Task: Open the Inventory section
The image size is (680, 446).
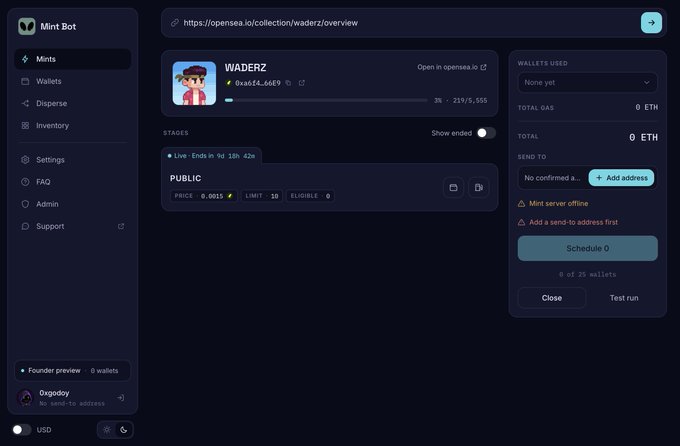Action: click(73, 125)
